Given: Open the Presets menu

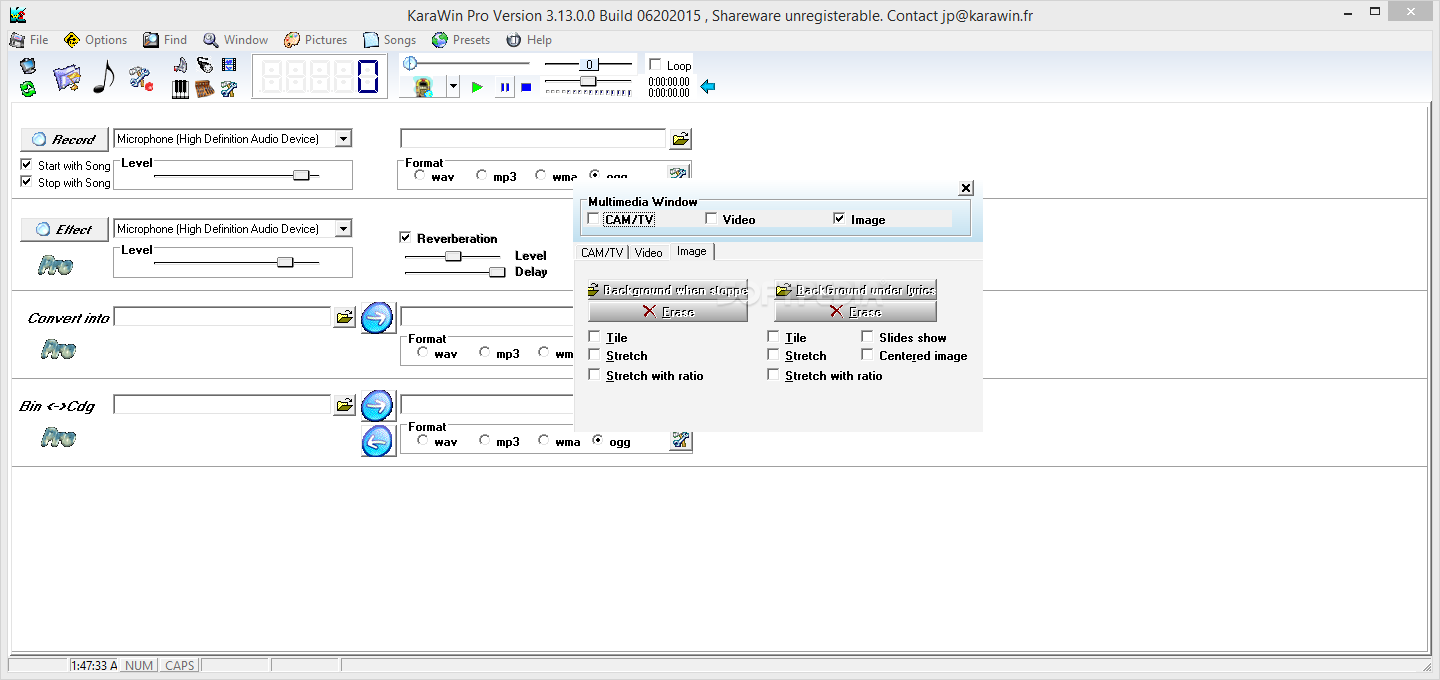Looking at the screenshot, I should 461,40.
